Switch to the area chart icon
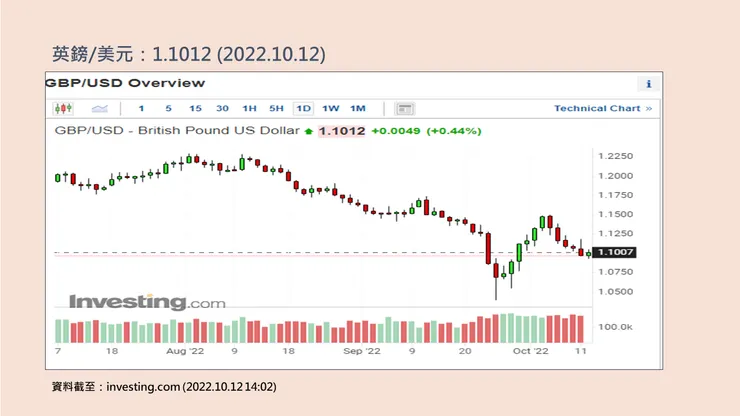 tap(100, 108)
